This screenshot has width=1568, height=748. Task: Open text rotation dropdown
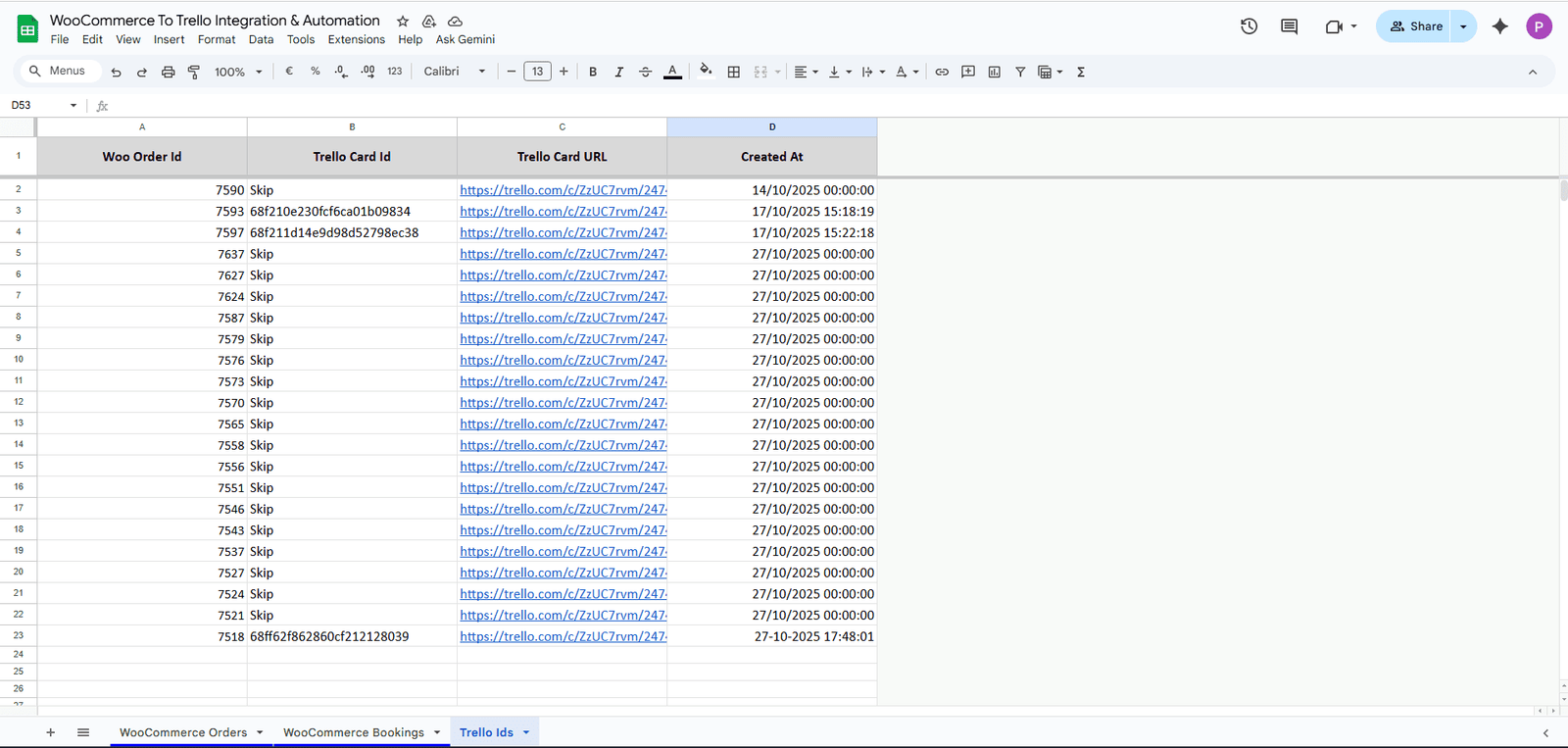click(x=907, y=72)
